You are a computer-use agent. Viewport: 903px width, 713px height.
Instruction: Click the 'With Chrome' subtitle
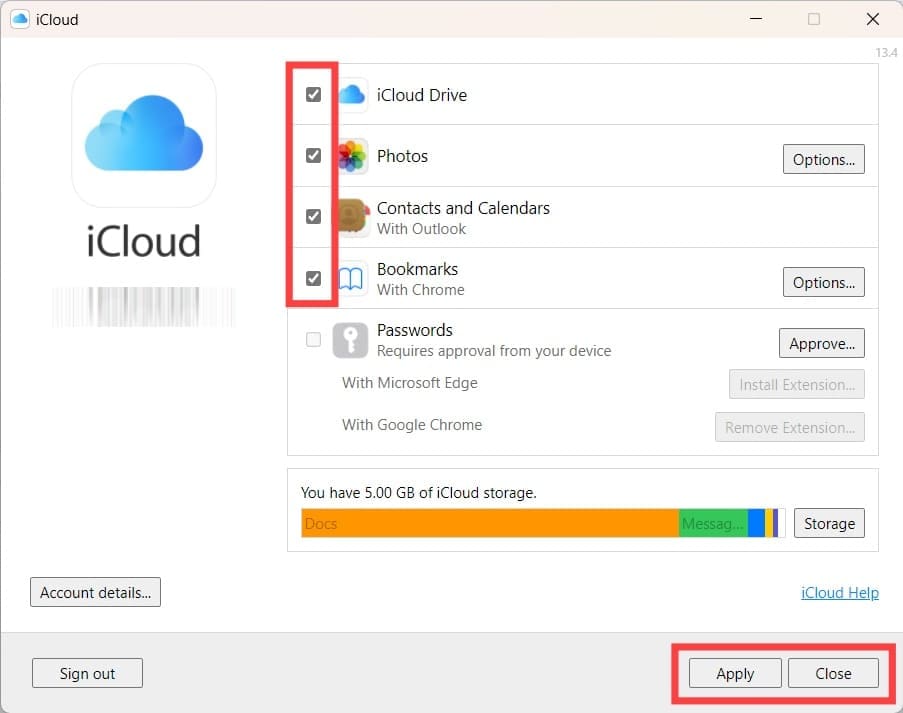point(420,290)
